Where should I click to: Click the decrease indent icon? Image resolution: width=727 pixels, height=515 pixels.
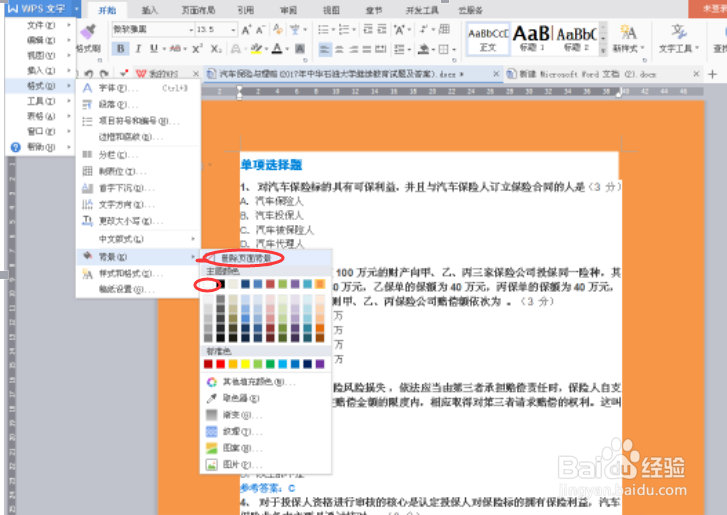pyautogui.click(x=368, y=29)
